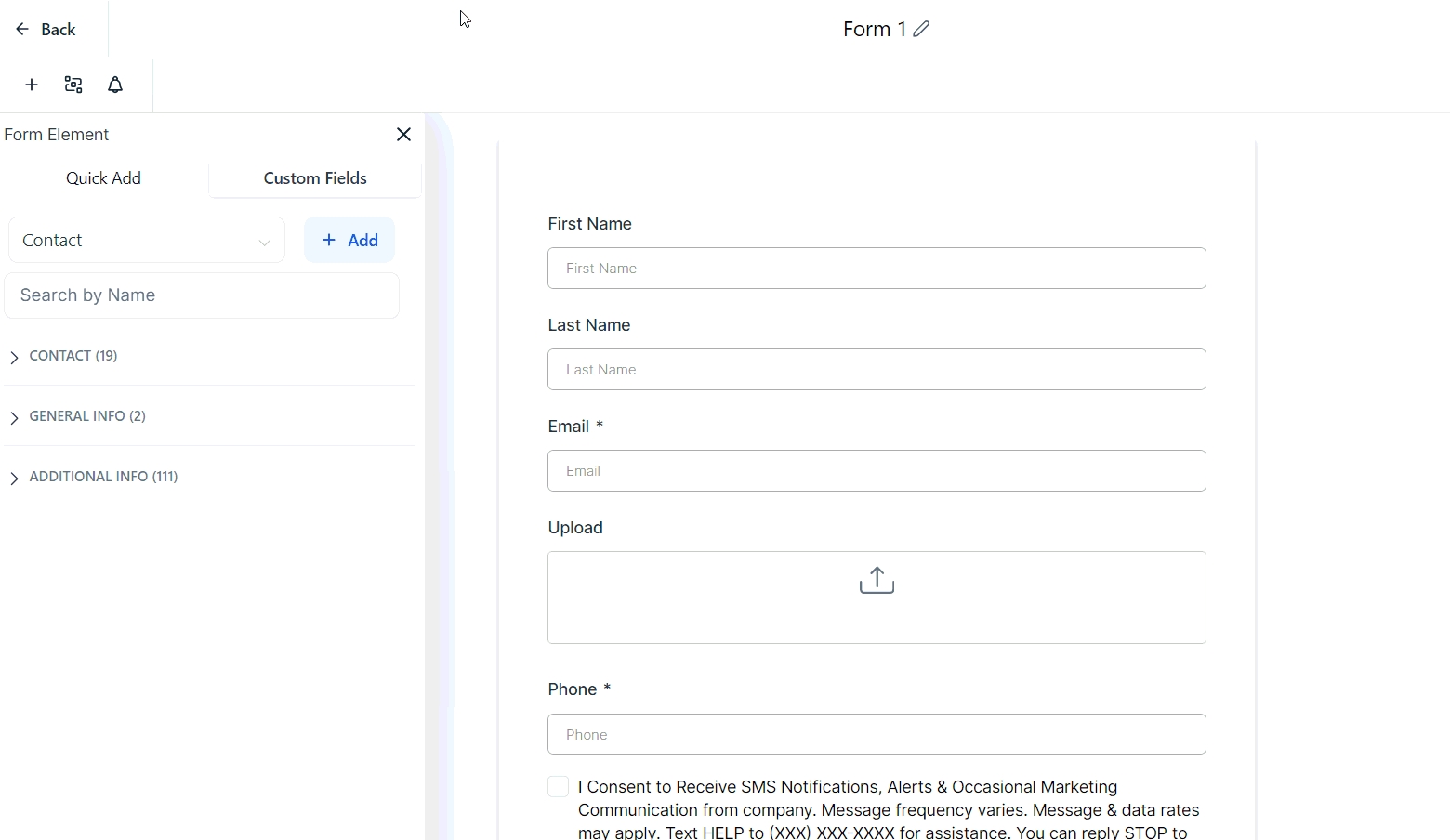Close the Form Element panel
Viewport: 1450px width, 840px height.
pyautogui.click(x=403, y=135)
